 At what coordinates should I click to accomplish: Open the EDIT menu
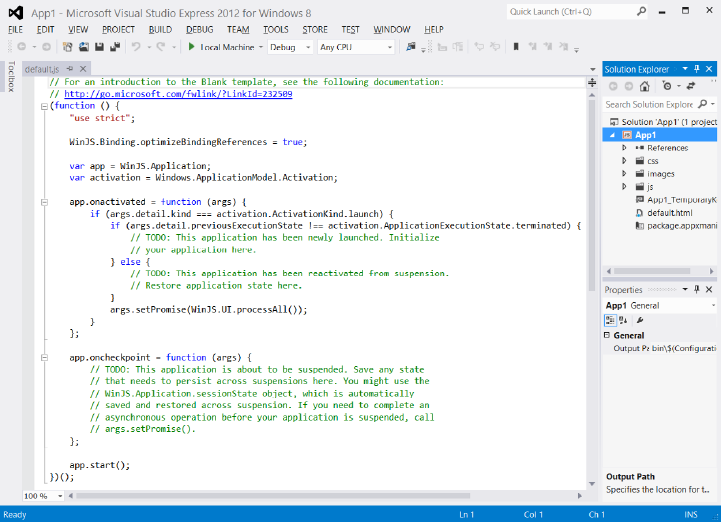pyautogui.click(x=46, y=29)
